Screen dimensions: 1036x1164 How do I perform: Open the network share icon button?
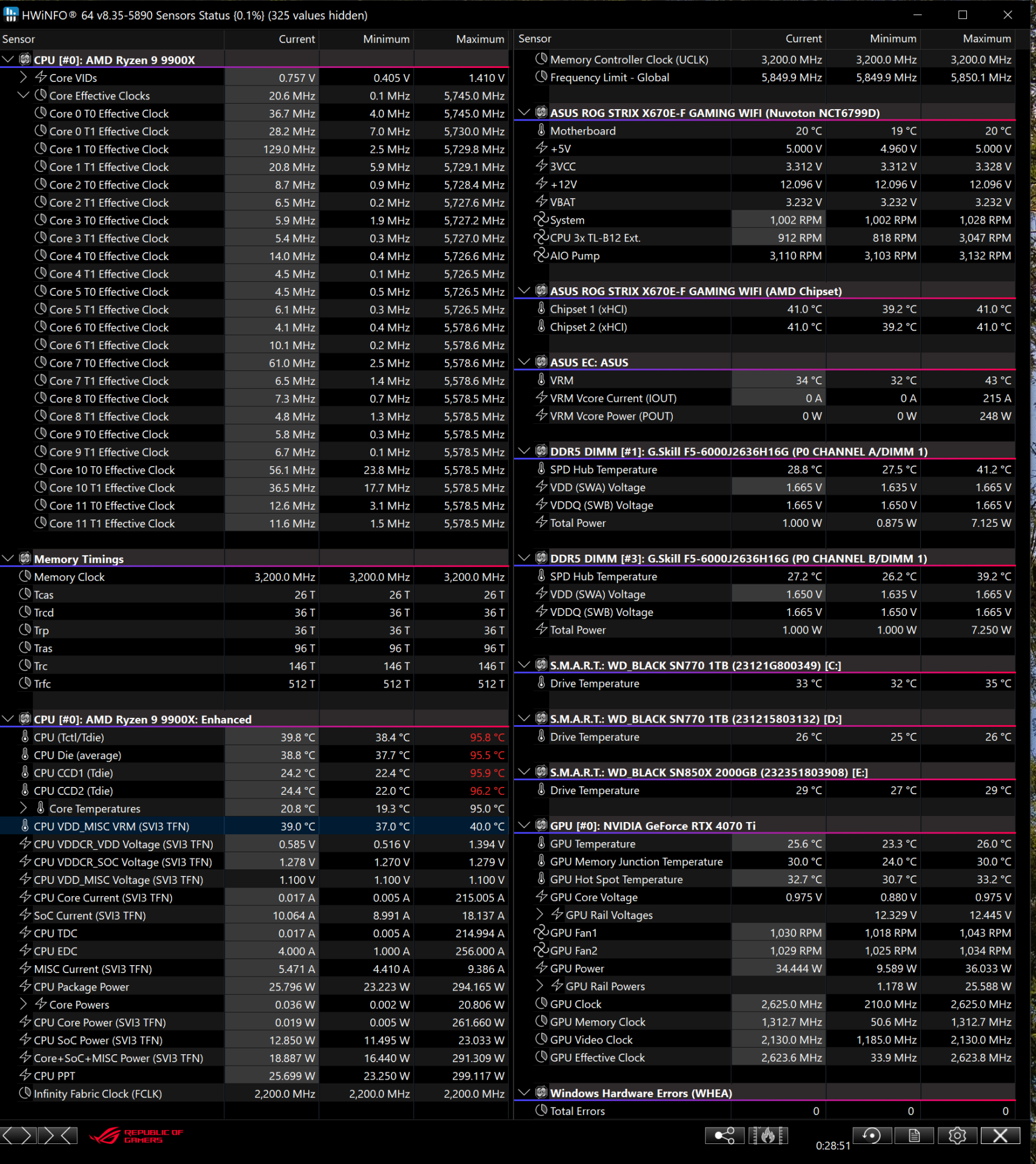(724, 1136)
